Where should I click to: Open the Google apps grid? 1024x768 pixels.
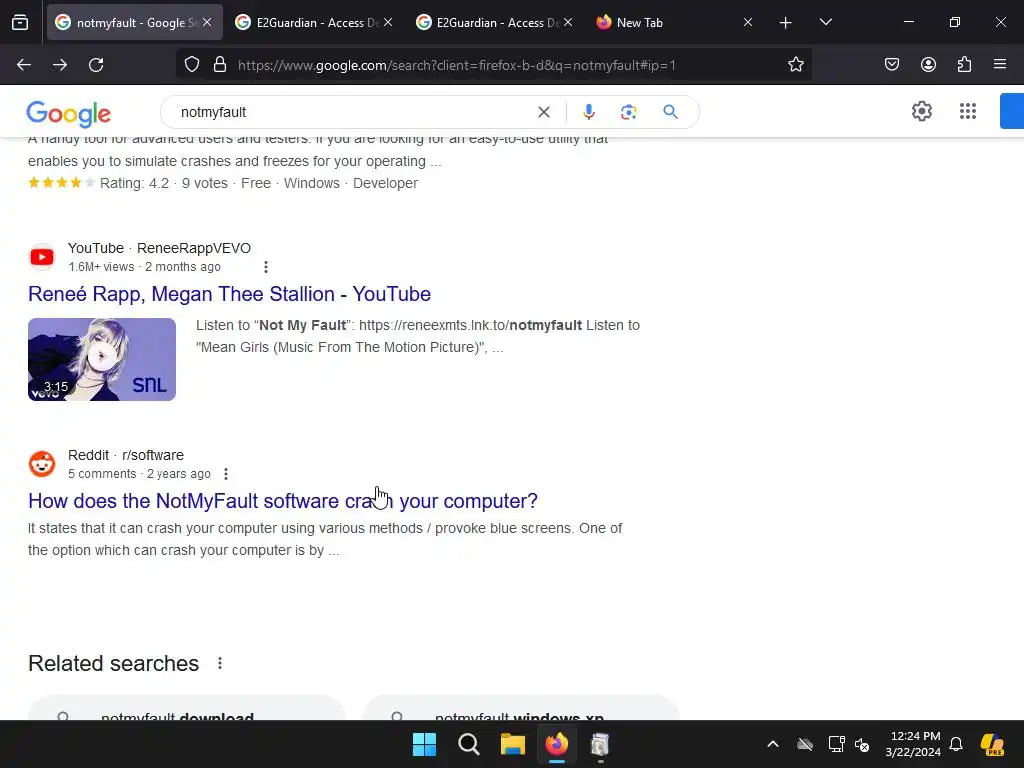[968, 112]
